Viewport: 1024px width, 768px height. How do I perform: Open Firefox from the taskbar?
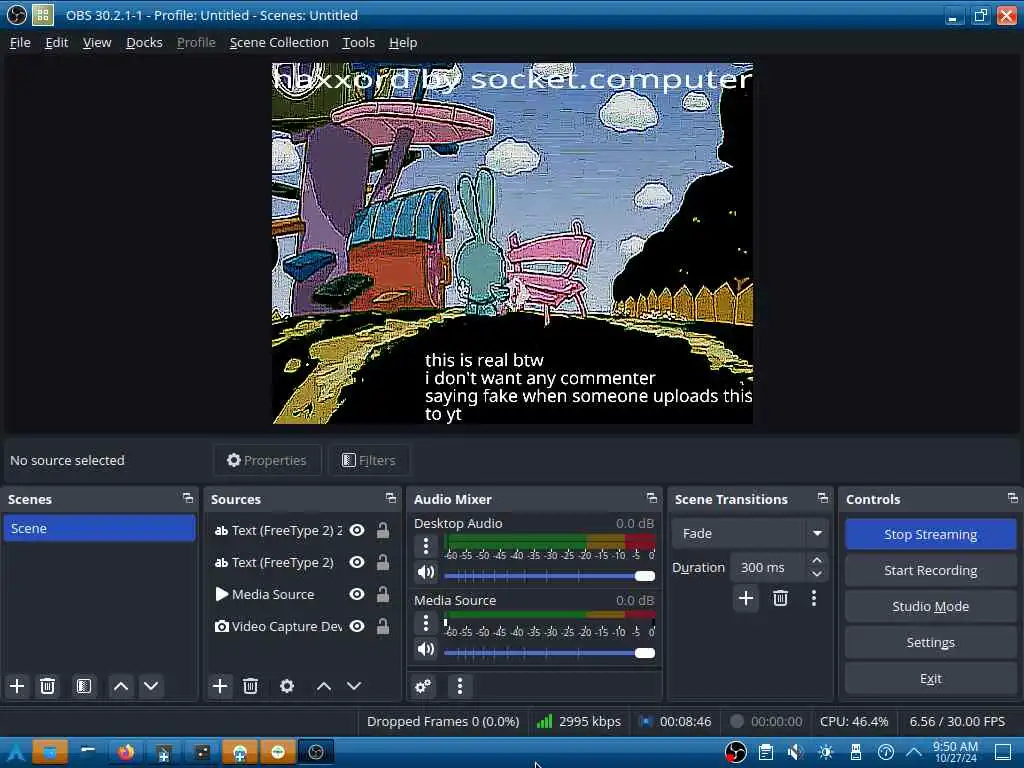(x=125, y=752)
